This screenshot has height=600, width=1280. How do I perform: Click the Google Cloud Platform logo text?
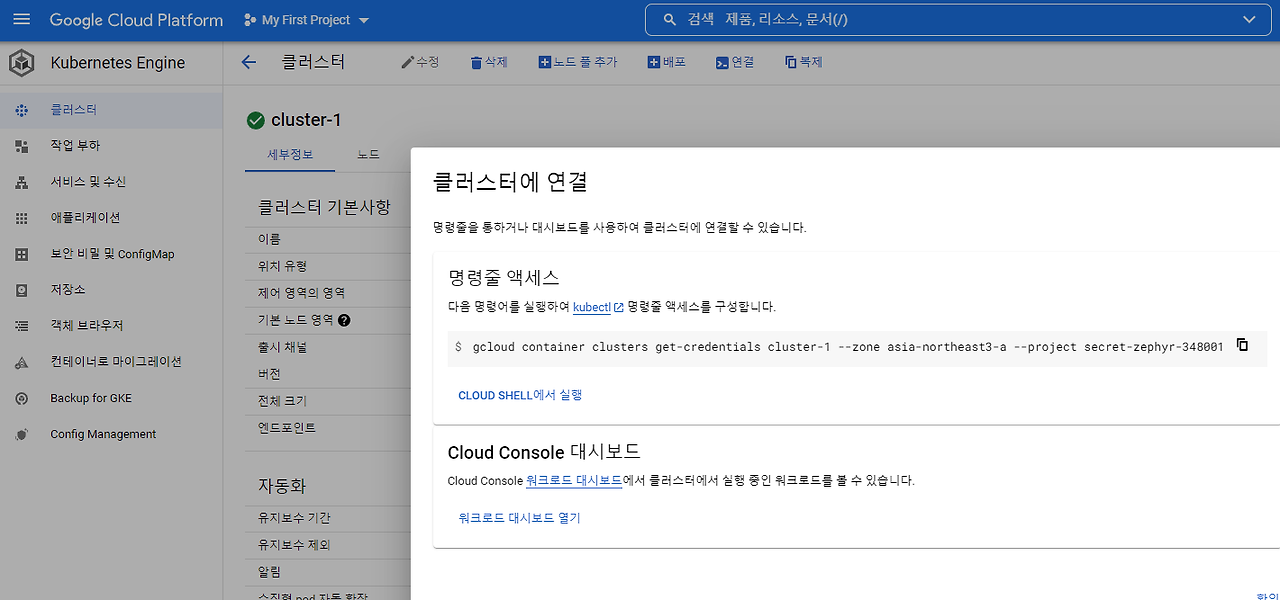point(136,20)
